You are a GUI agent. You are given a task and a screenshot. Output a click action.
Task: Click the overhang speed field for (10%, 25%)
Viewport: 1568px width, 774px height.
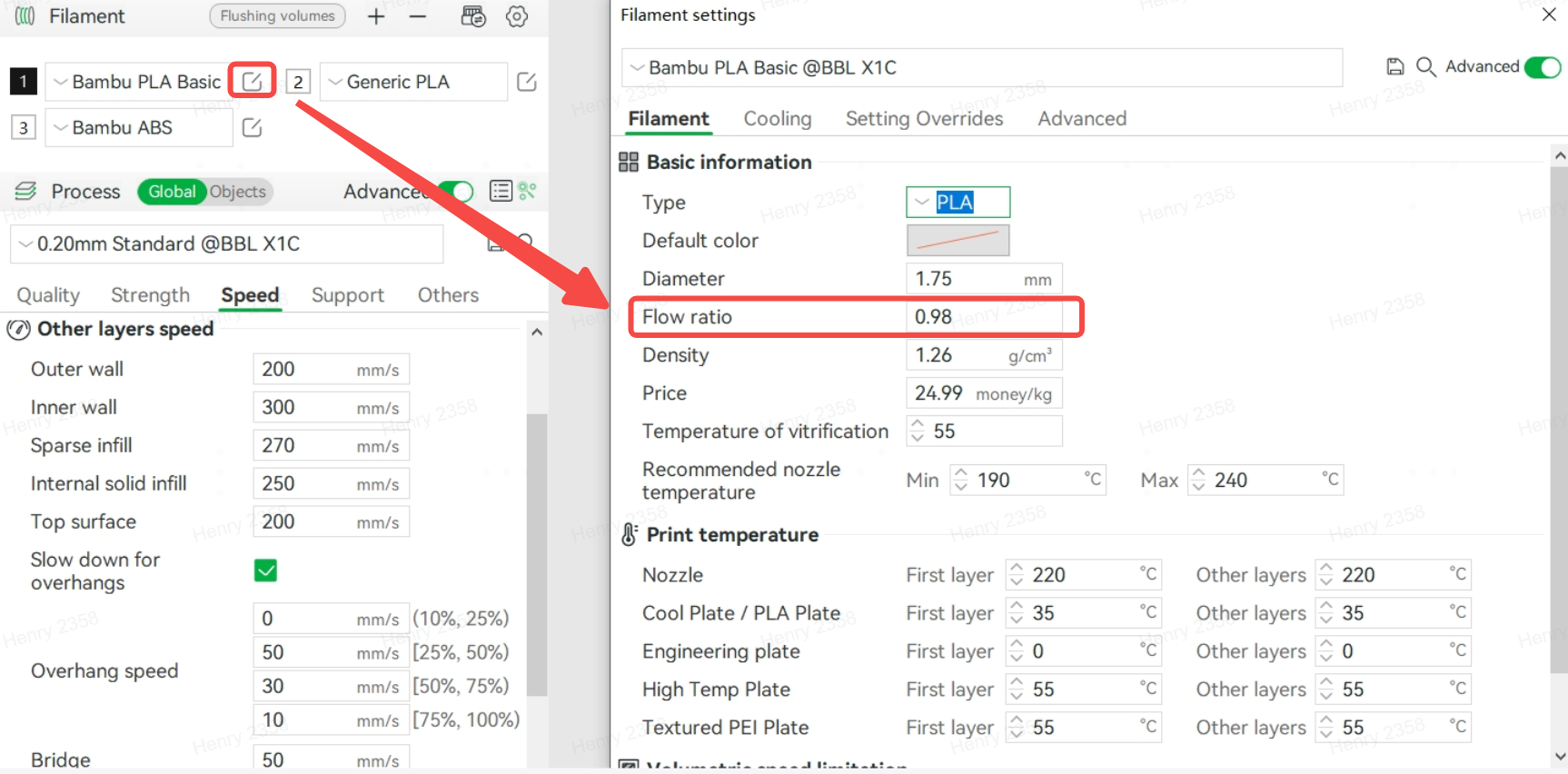pos(331,619)
